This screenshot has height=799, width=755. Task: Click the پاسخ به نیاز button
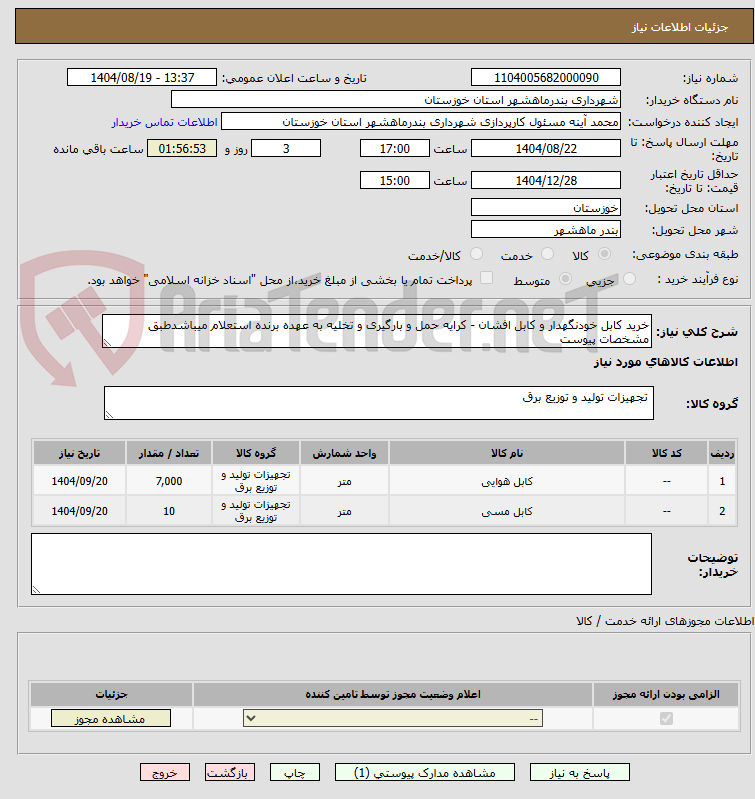(579, 772)
